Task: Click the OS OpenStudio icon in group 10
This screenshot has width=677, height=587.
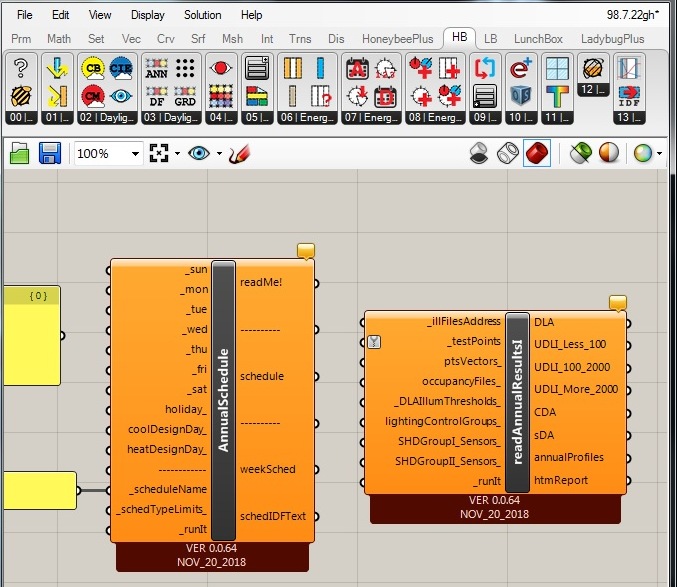Action: (x=521, y=96)
